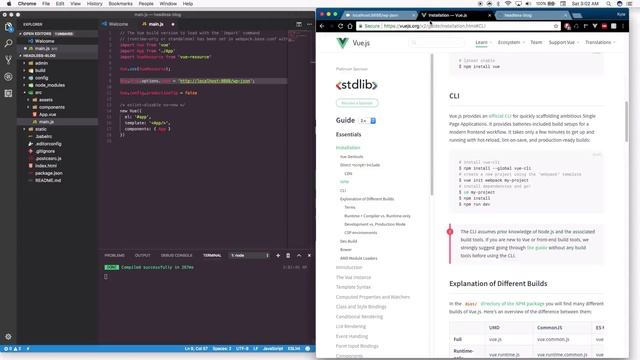Switch to the Welcome editor tab
This screenshot has width=640, height=360.
118,24
